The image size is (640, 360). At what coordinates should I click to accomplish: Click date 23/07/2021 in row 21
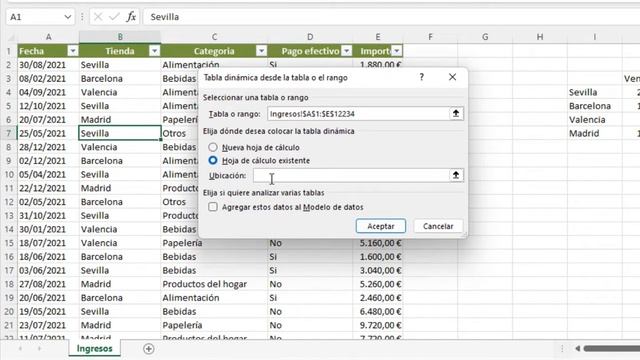(48, 325)
